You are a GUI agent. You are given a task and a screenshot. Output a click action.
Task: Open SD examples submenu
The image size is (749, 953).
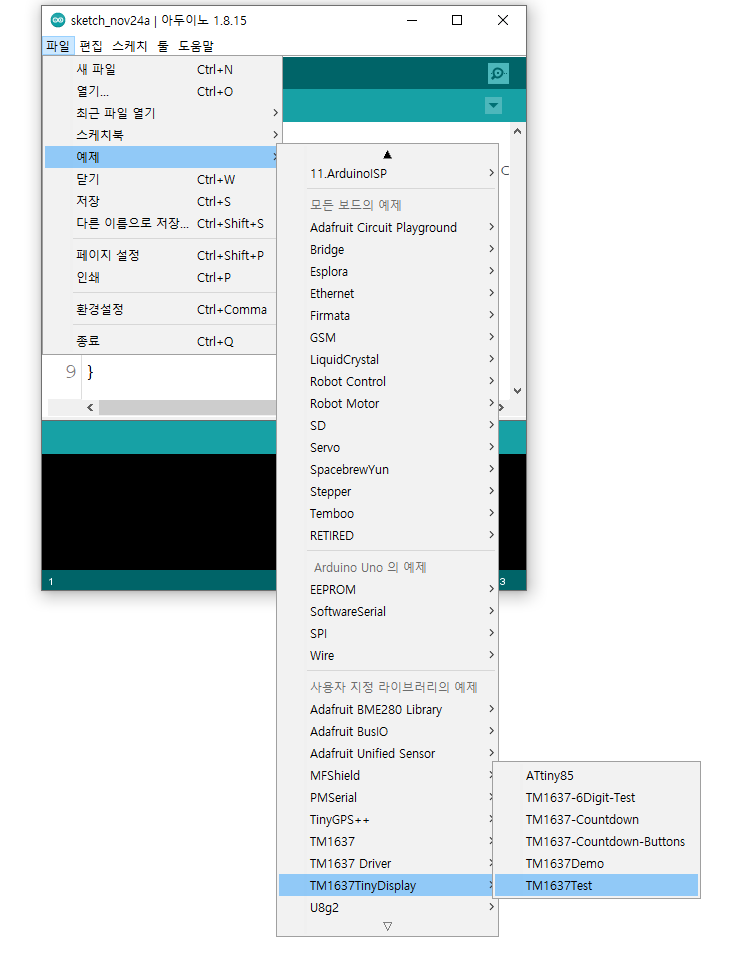pos(388,425)
